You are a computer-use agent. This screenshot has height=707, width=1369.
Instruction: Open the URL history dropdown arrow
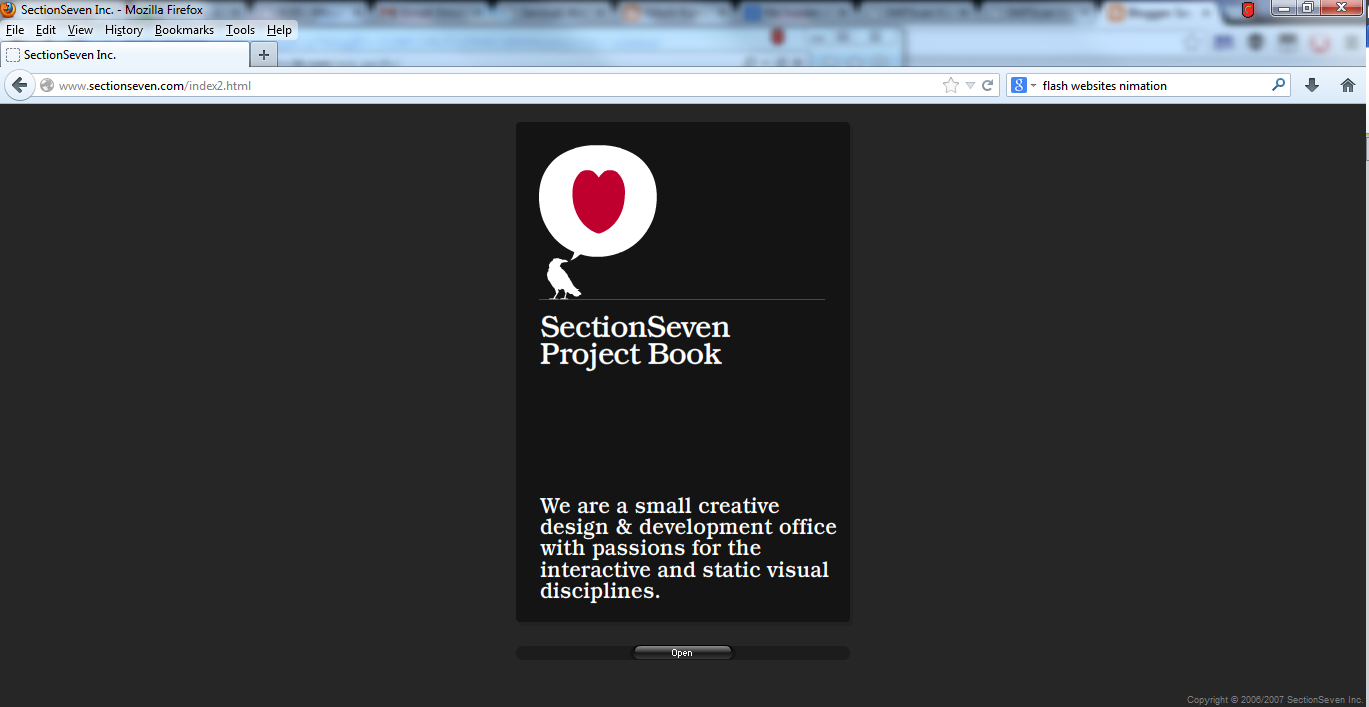970,85
